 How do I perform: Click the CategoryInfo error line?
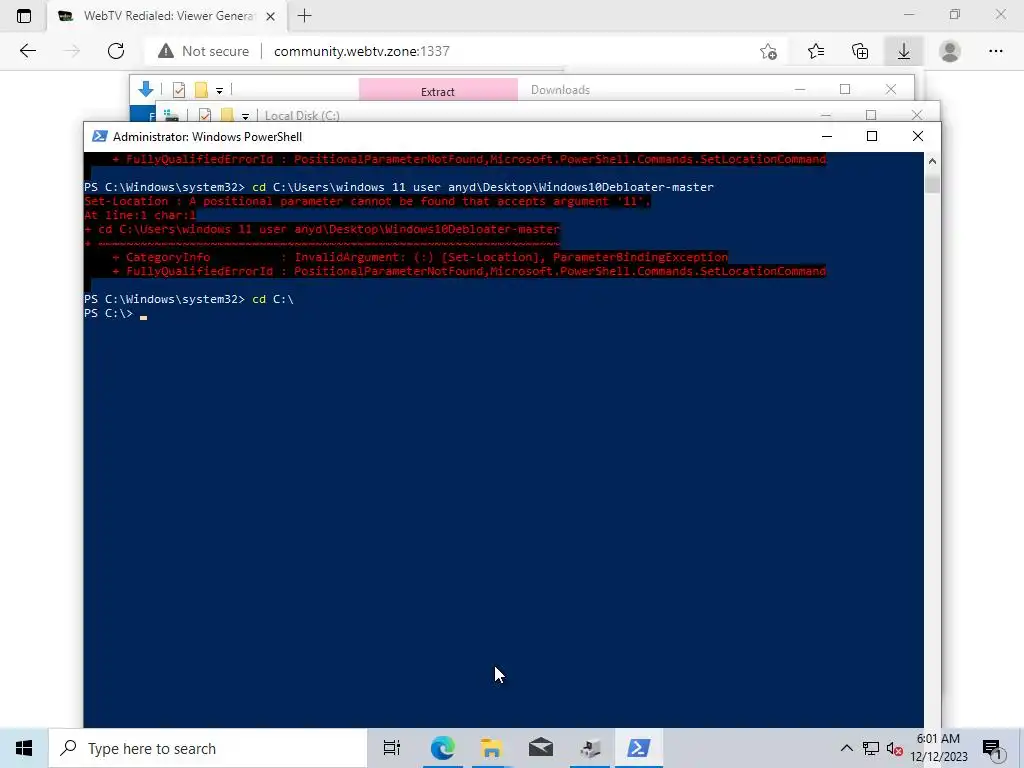(x=420, y=257)
